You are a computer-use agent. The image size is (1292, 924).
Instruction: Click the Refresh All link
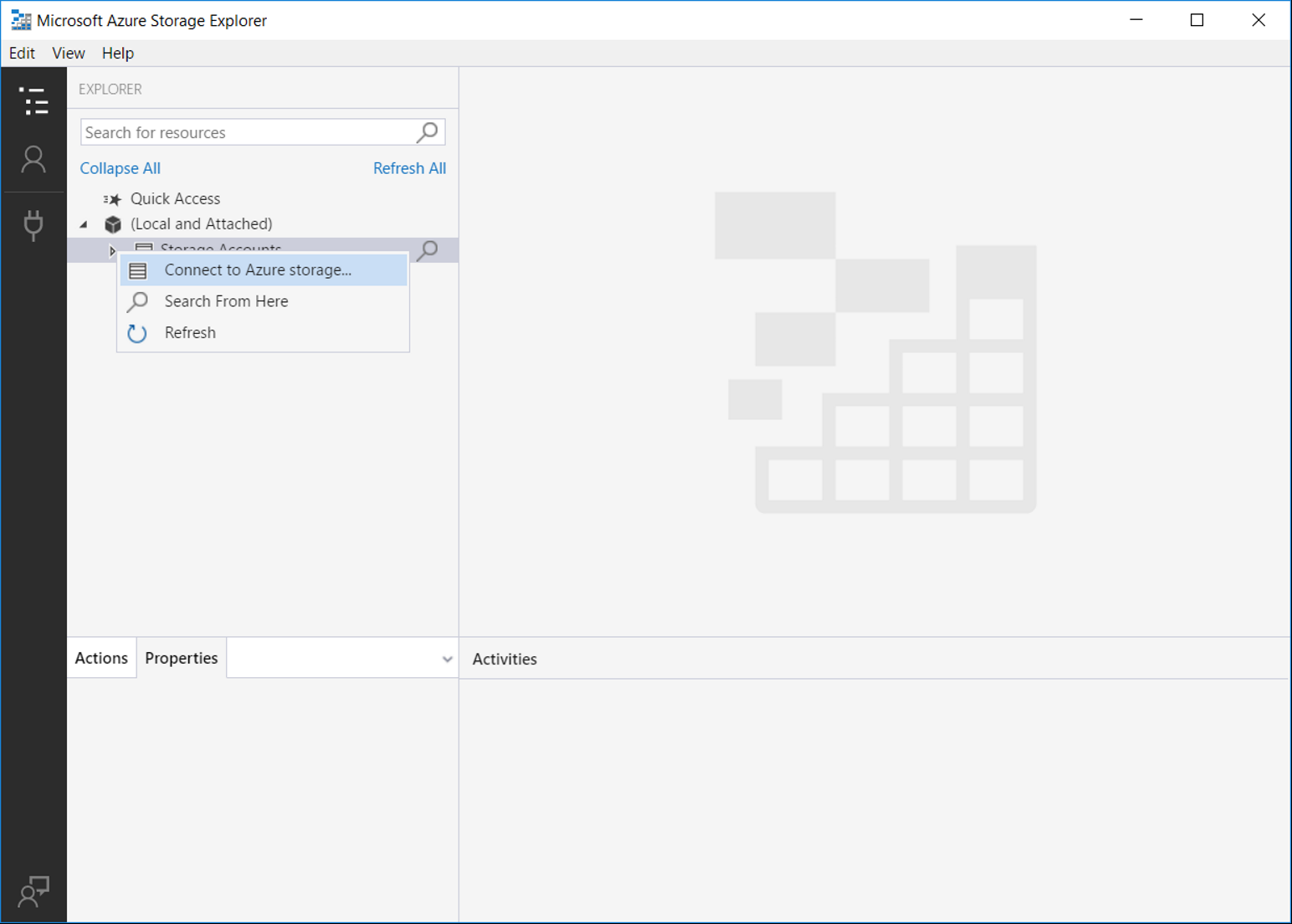click(x=409, y=168)
